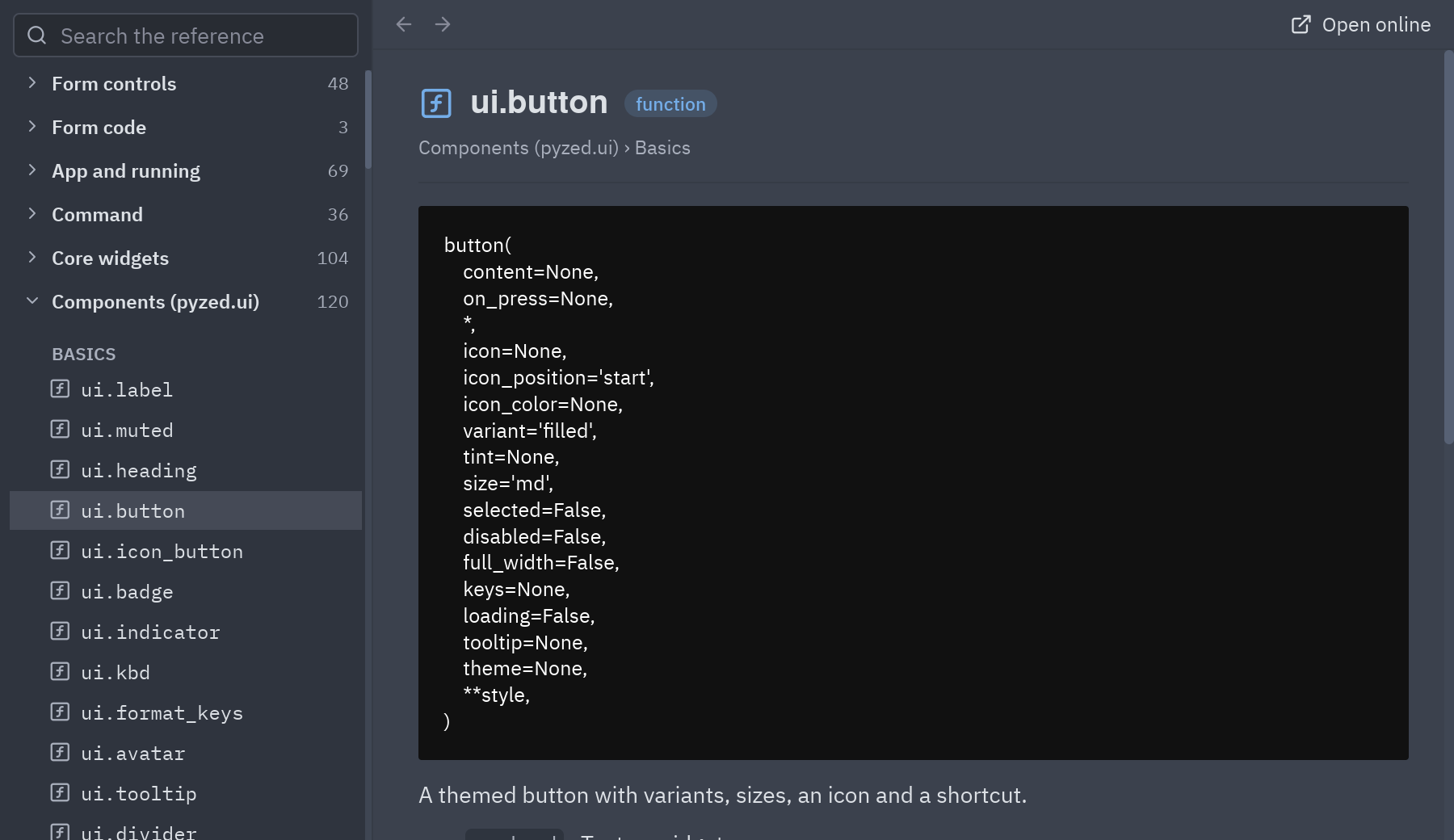Click the function icon next to ui.icon_button
The width and height of the screenshot is (1454, 840).
(x=60, y=551)
